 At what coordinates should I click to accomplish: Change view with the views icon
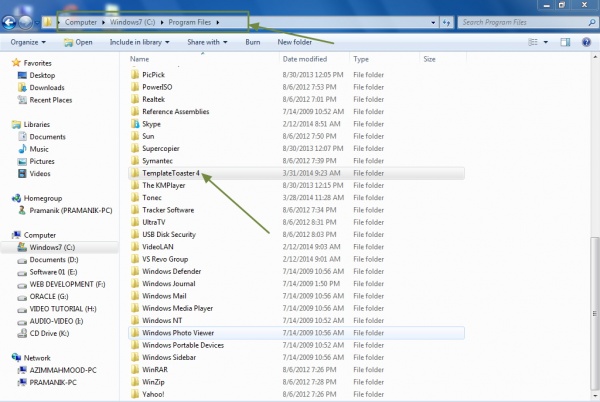tap(533, 42)
